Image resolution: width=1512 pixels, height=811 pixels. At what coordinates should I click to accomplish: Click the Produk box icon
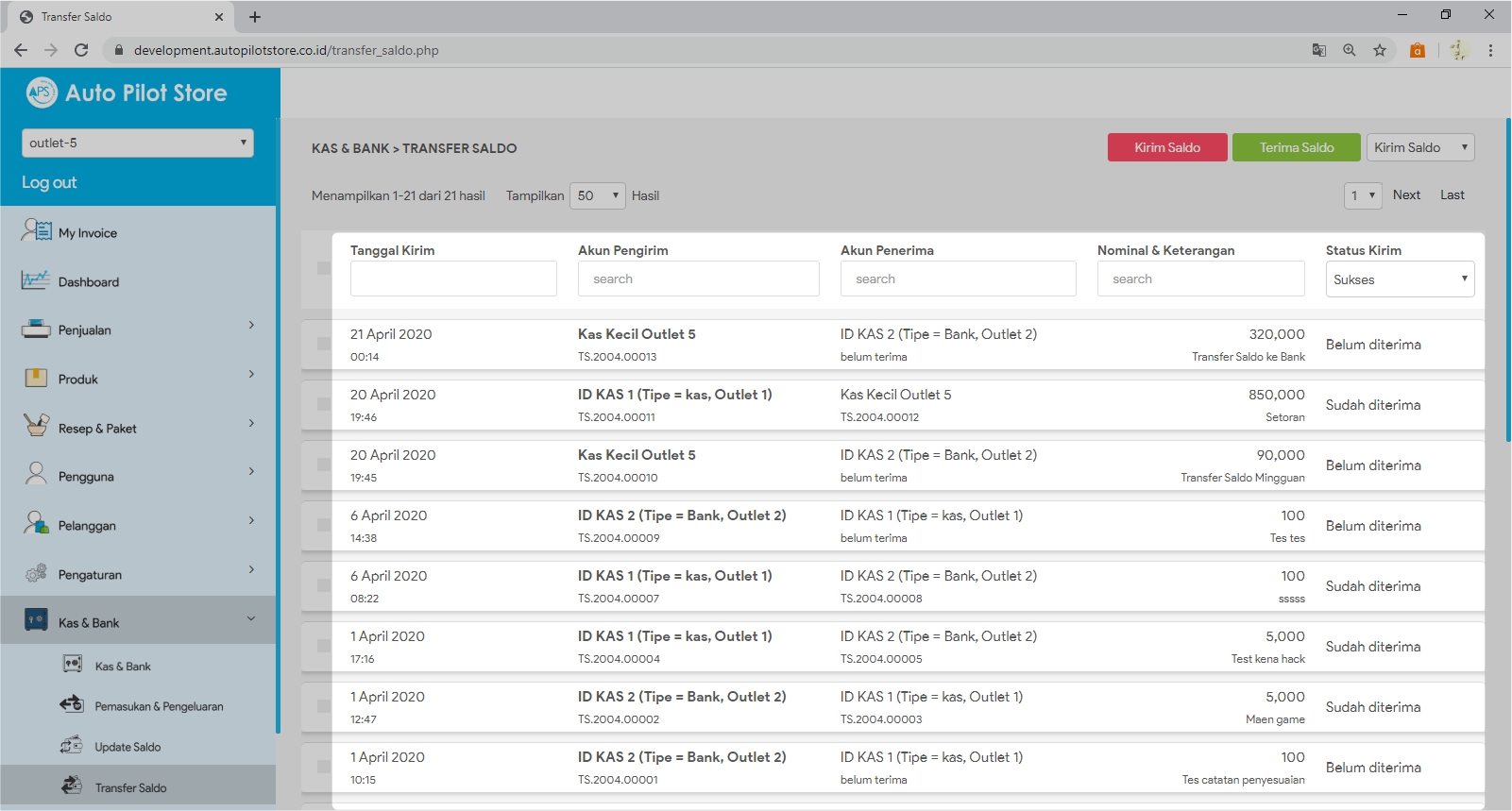pos(36,378)
